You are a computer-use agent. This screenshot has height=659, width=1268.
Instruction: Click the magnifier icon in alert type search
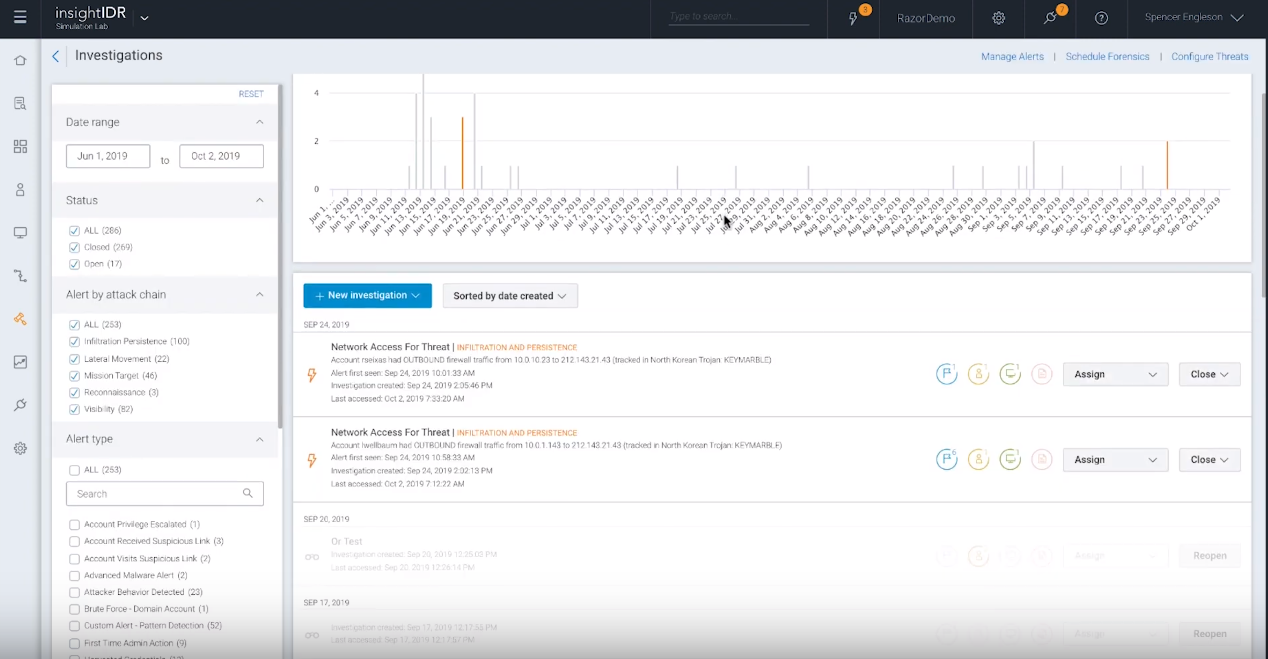[x=248, y=493]
